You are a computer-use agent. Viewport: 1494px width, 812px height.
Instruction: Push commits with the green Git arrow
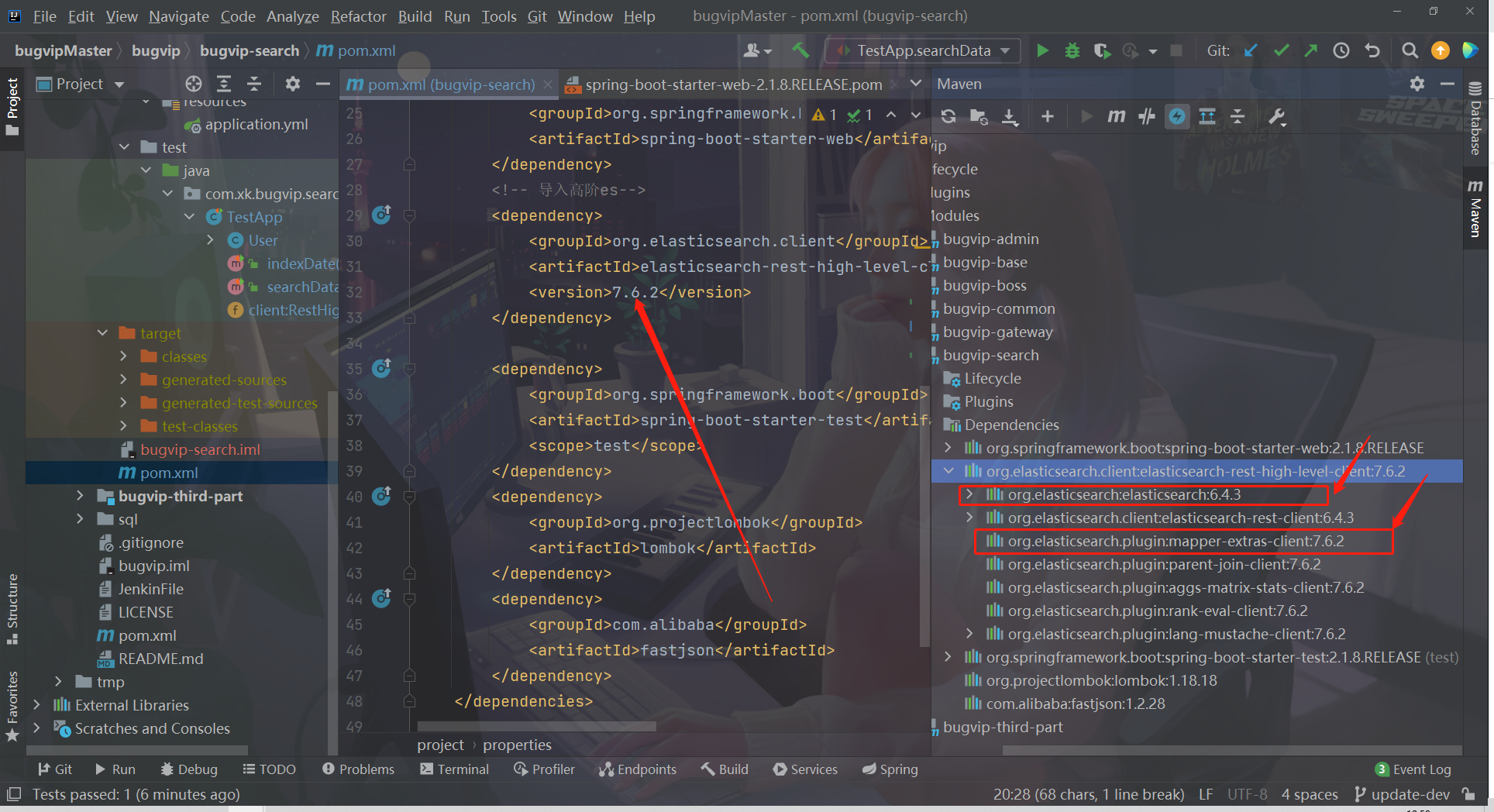[1311, 50]
